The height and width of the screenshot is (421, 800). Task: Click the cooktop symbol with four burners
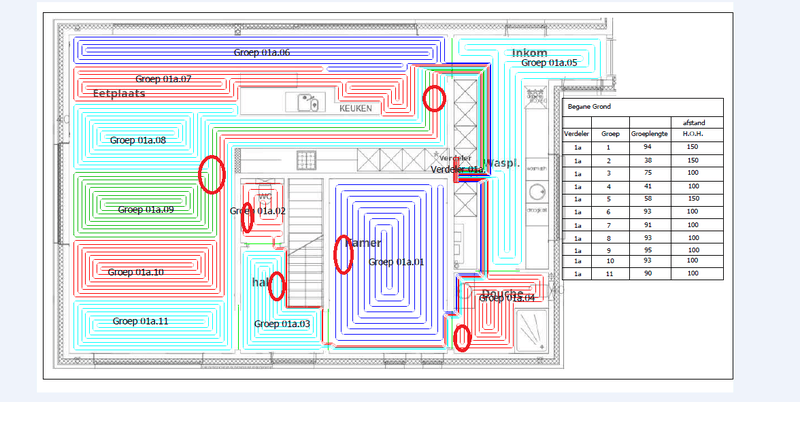pyautogui.click(x=306, y=161)
